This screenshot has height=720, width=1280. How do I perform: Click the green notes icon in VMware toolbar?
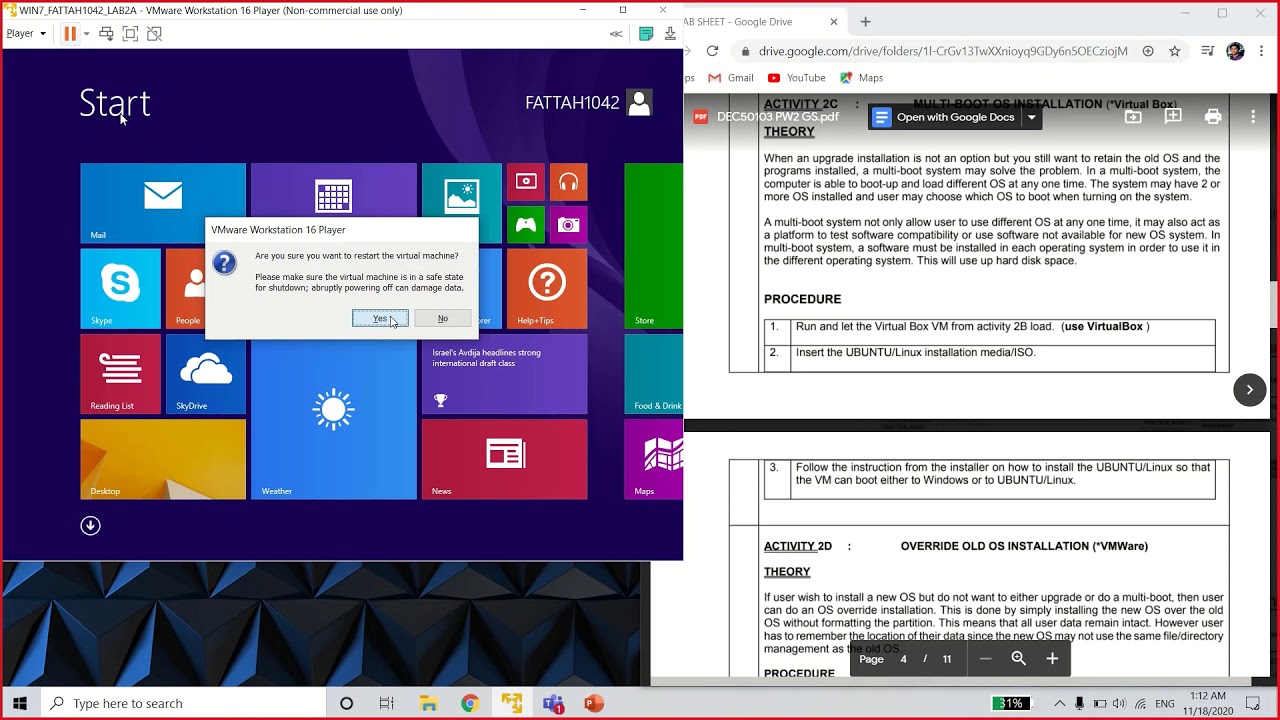tap(646, 33)
